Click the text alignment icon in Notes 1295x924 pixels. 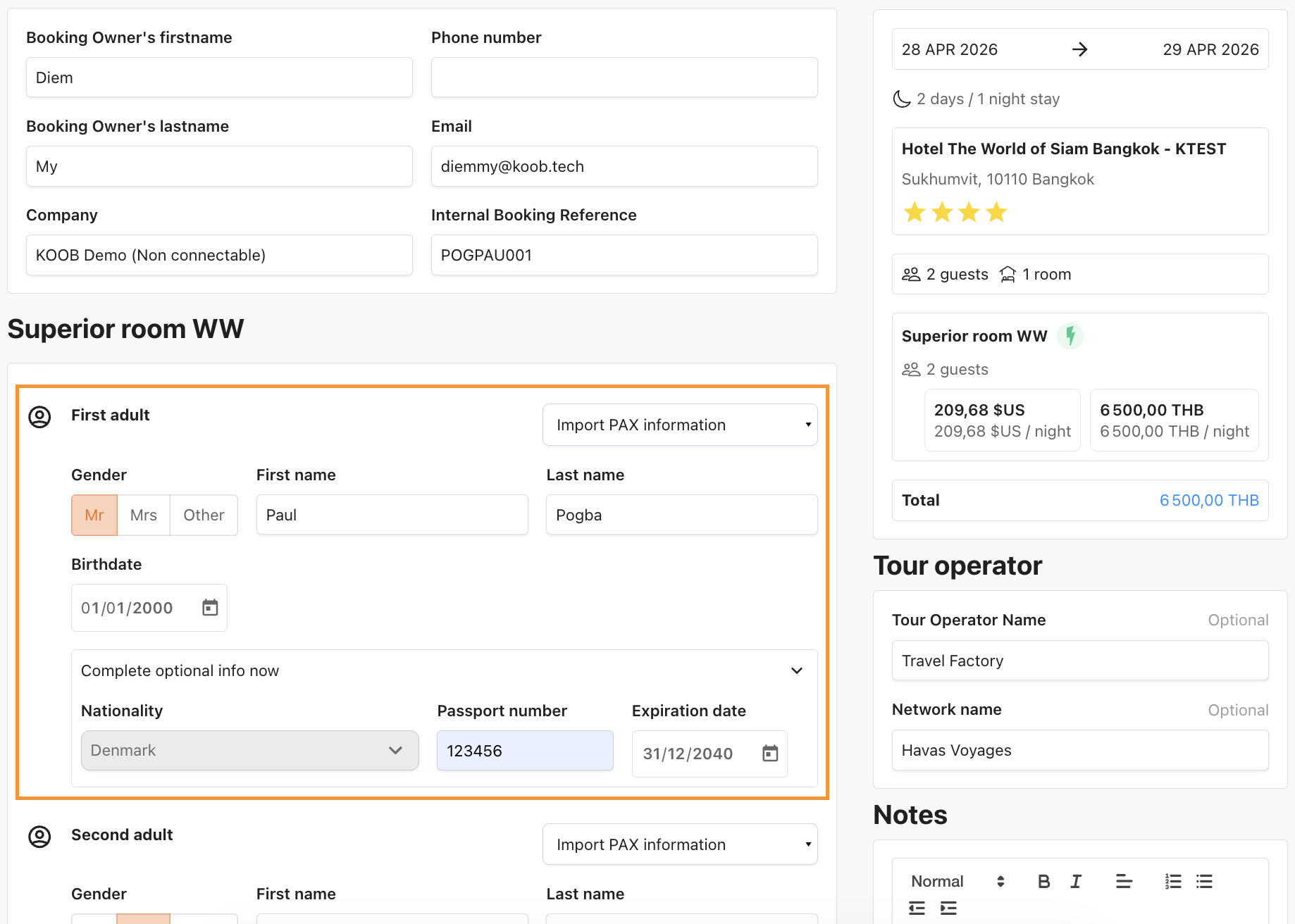point(1124,881)
